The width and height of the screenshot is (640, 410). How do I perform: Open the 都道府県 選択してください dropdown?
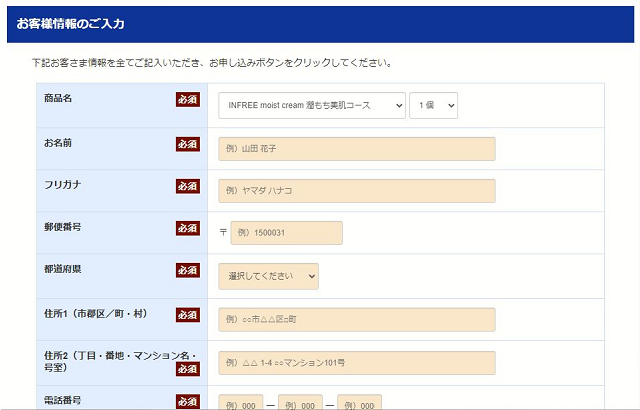[268, 276]
